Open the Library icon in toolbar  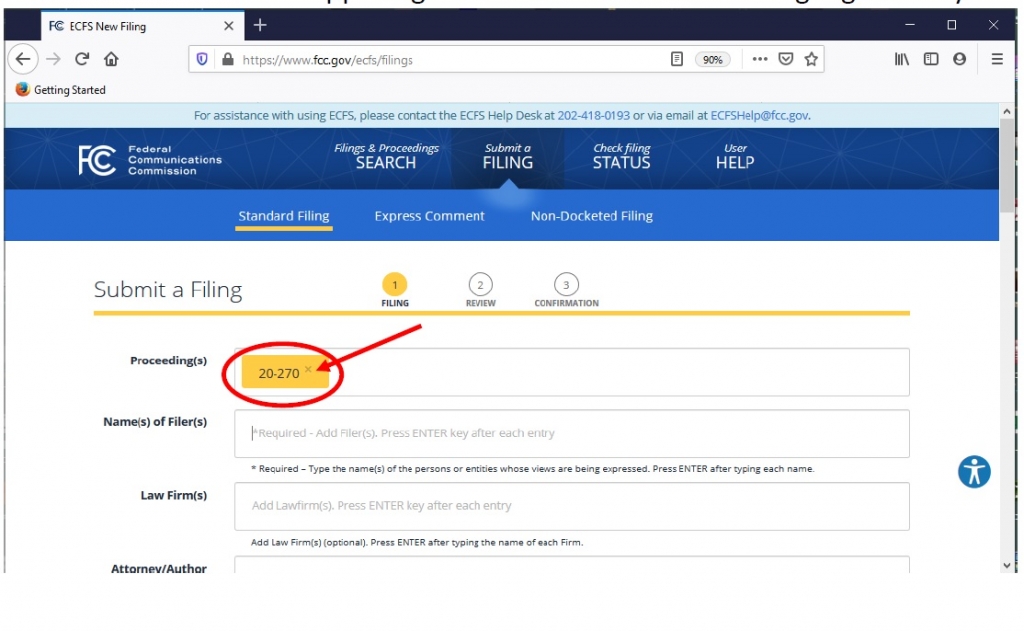901,59
